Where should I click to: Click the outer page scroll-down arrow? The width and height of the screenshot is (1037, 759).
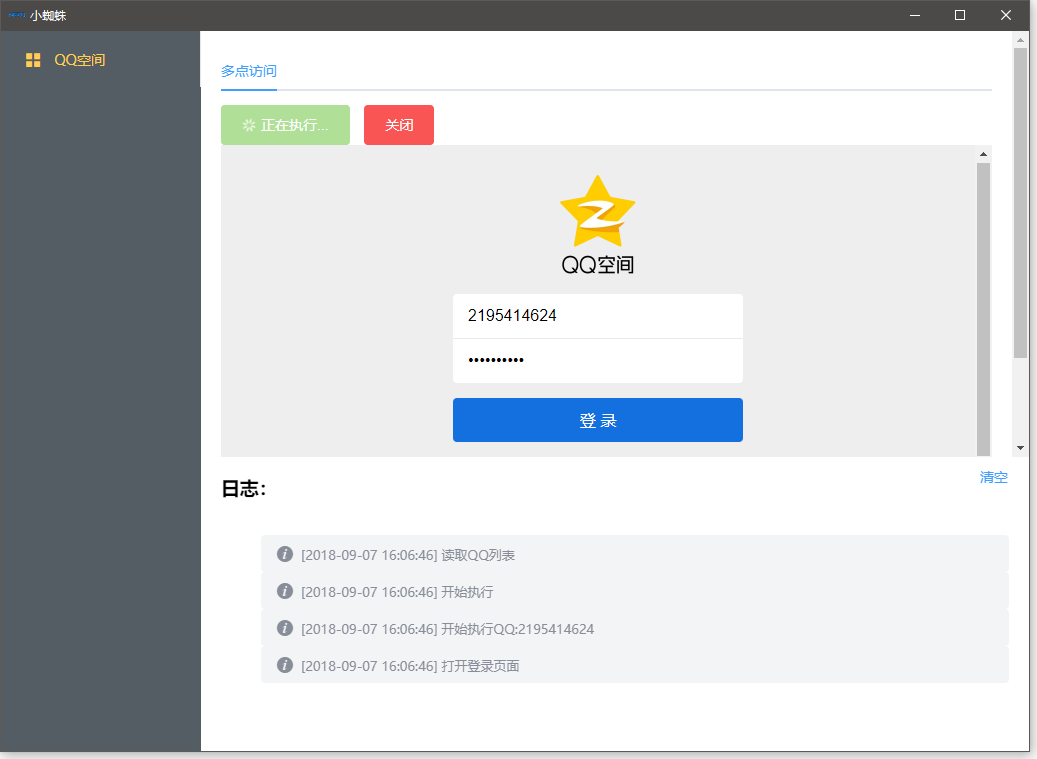[x=1020, y=448]
